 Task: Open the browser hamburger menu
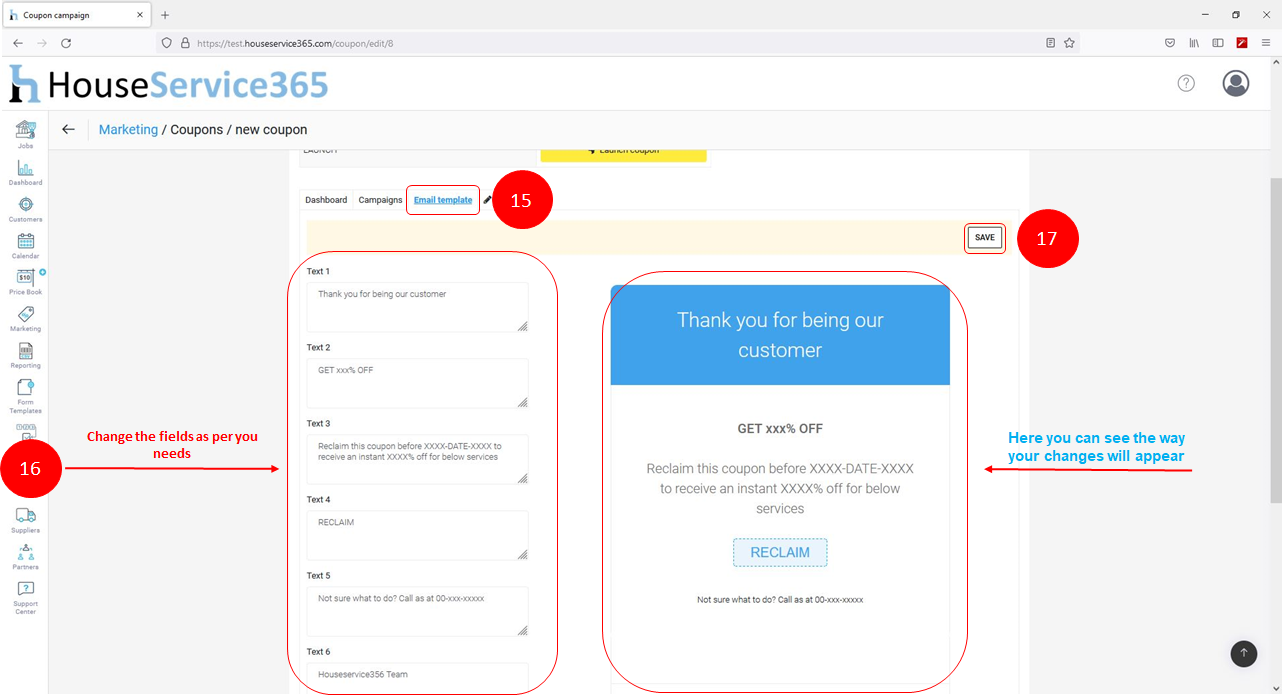[1266, 43]
